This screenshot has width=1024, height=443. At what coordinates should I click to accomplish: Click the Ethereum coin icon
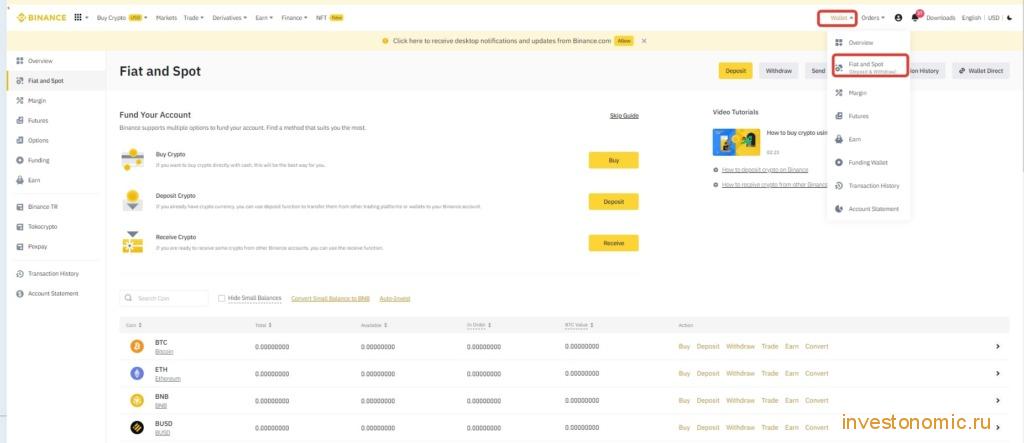(136, 373)
